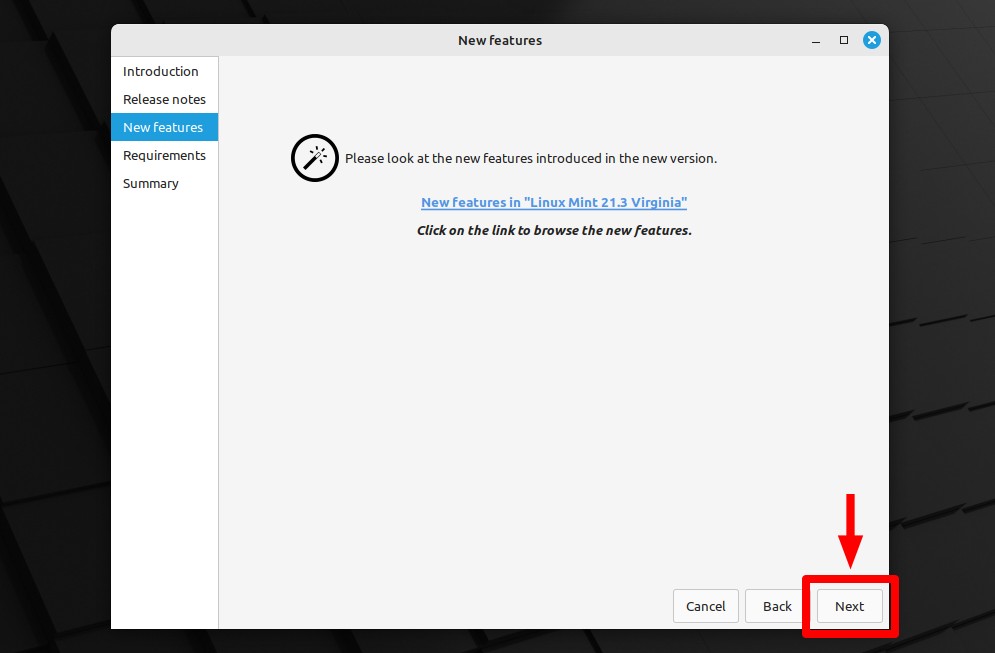
Task: Click the Back button
Action: (777, 606)
